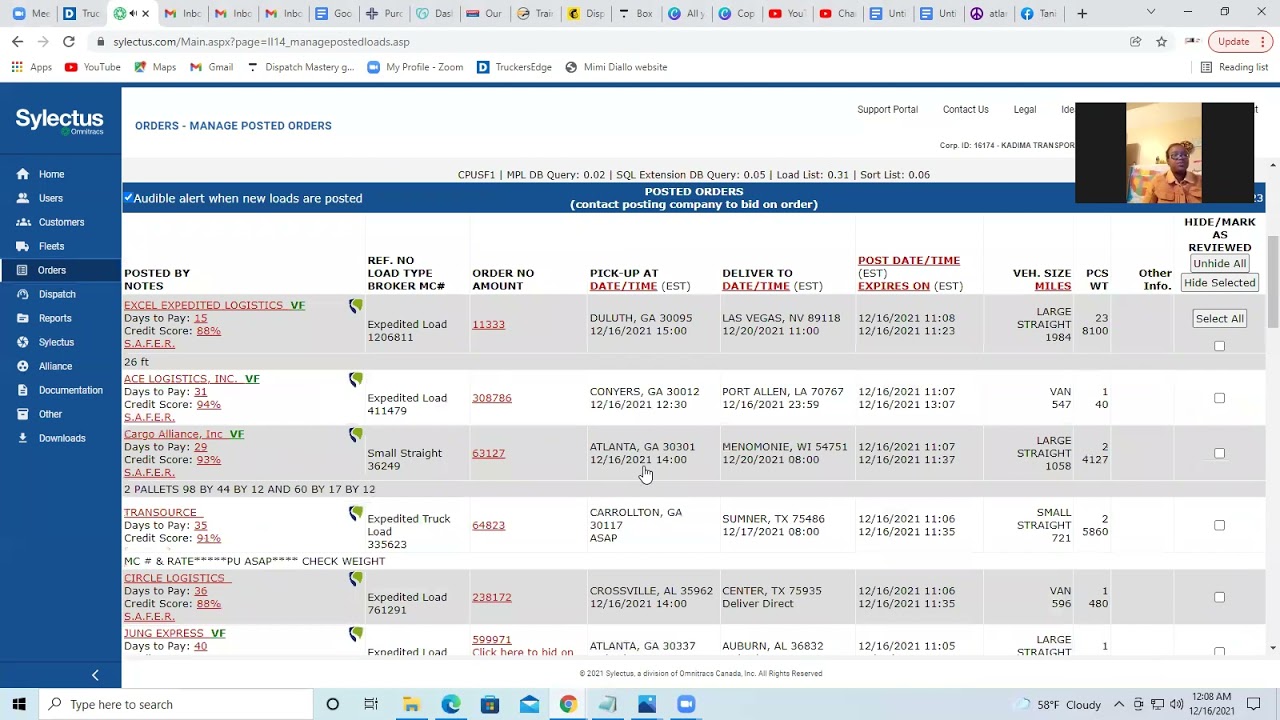Open order number 308786

pyautogui.click(x=491, y=398)
